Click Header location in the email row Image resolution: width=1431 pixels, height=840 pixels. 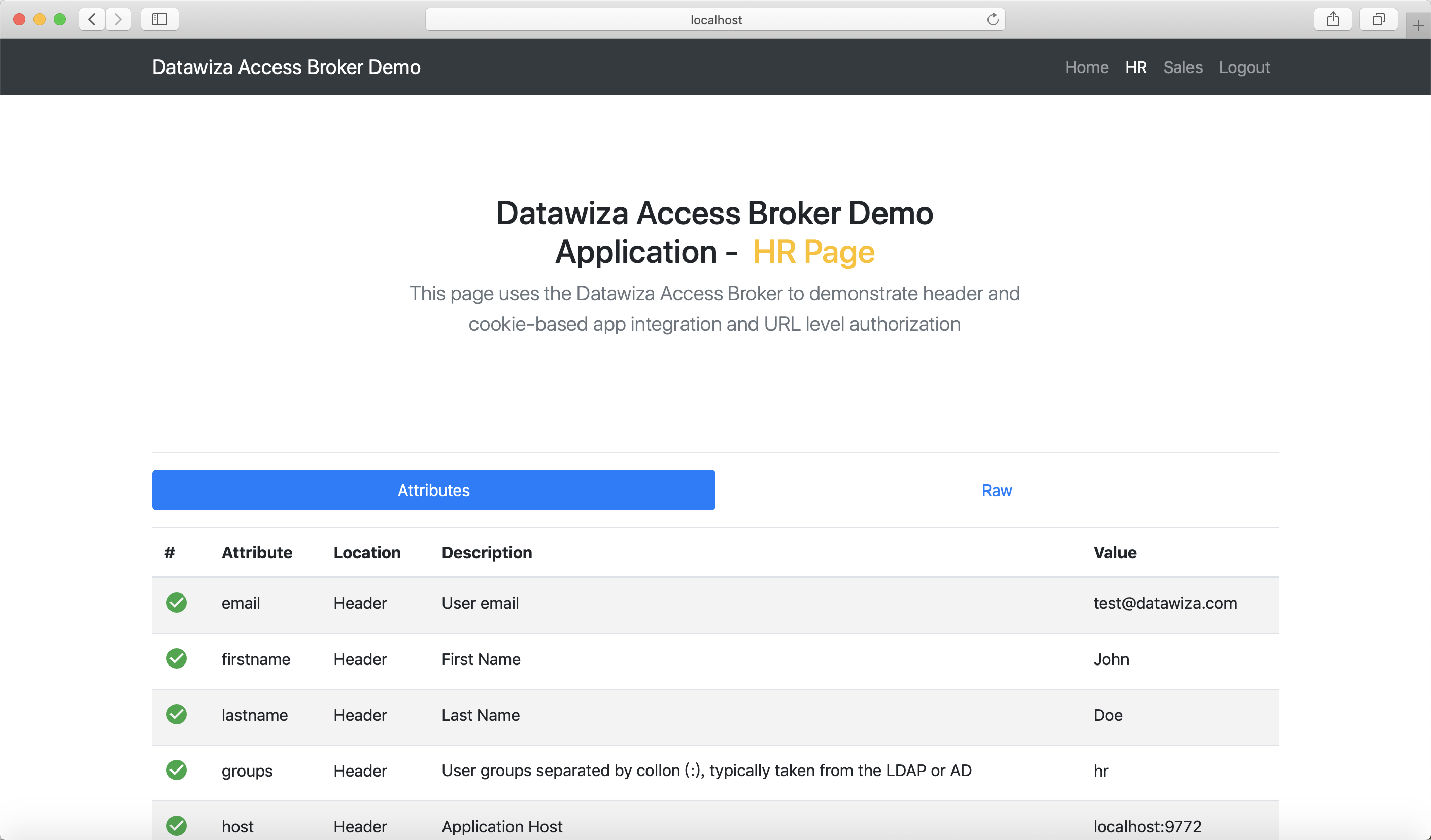pos(360,603)
